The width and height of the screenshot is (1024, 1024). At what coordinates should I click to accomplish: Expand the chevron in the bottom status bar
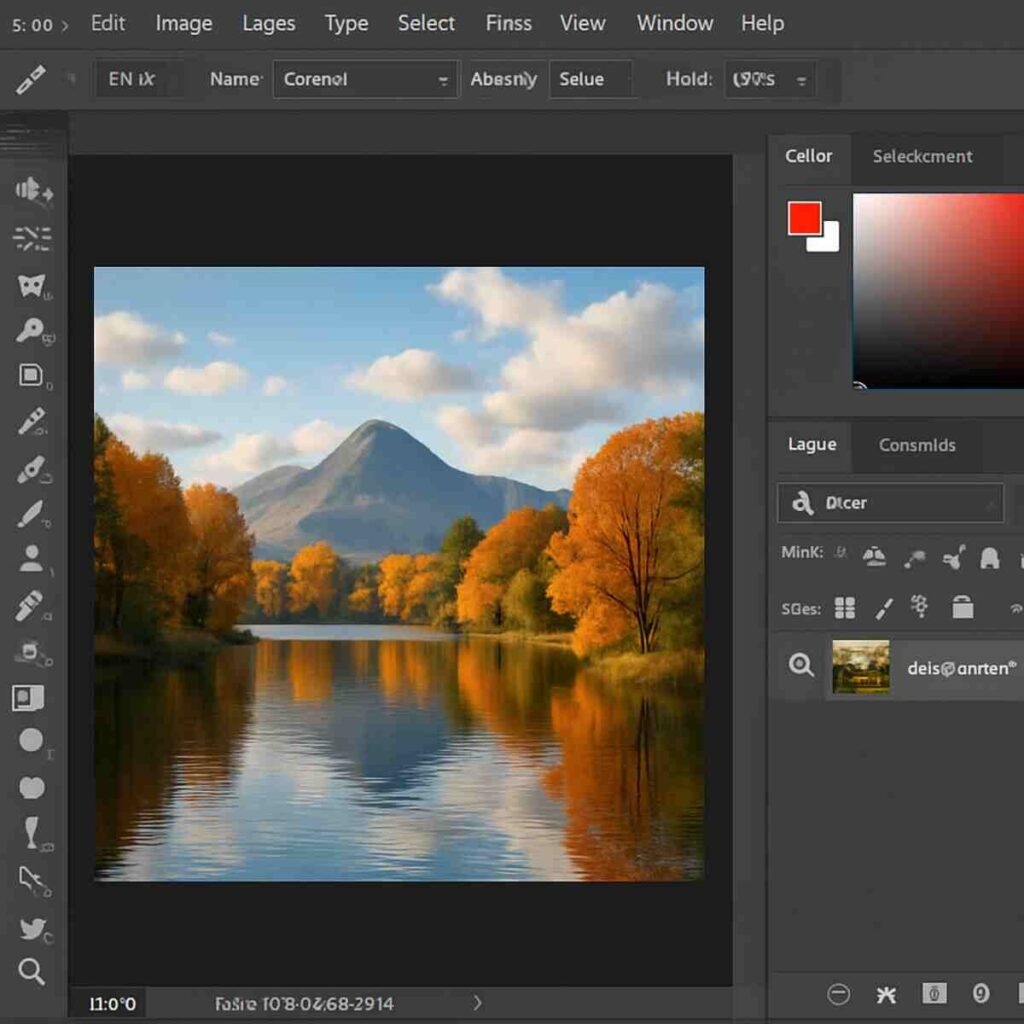[x=478, y=1003]
